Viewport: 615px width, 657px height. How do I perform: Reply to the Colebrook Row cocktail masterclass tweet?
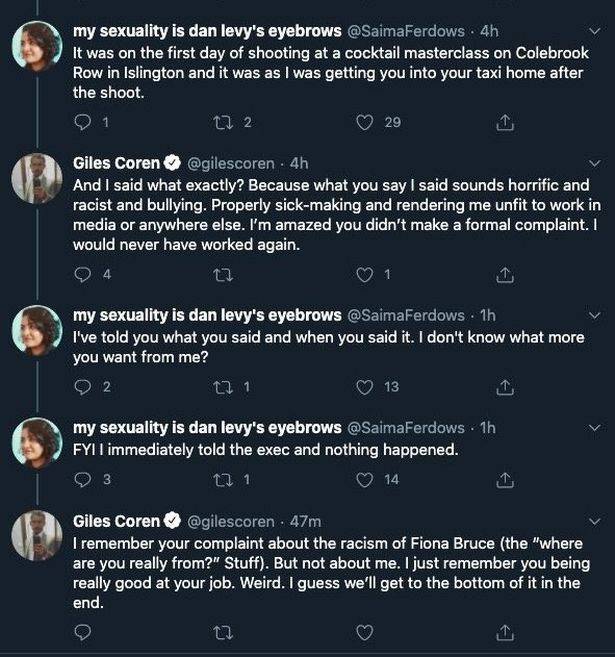click(x=82, y=122)
